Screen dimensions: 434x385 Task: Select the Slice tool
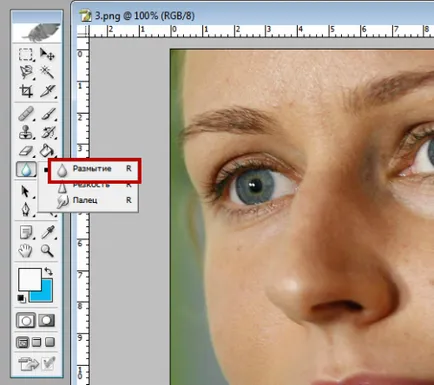(x=47, y=91)
